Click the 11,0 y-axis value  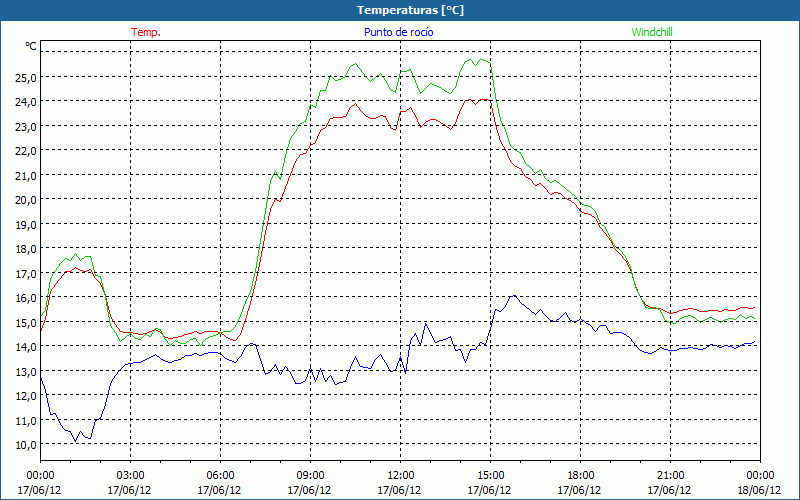click(25, 420)
